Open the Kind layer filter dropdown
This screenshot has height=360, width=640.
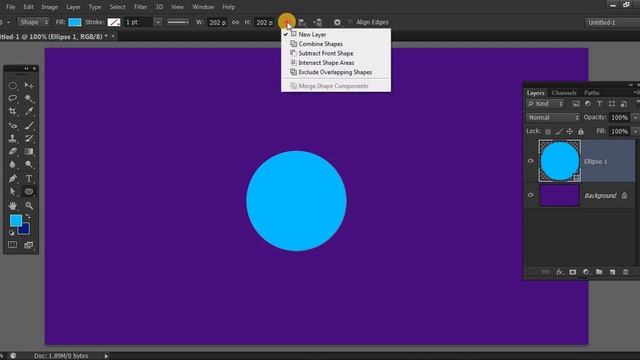tap(545, 104)
